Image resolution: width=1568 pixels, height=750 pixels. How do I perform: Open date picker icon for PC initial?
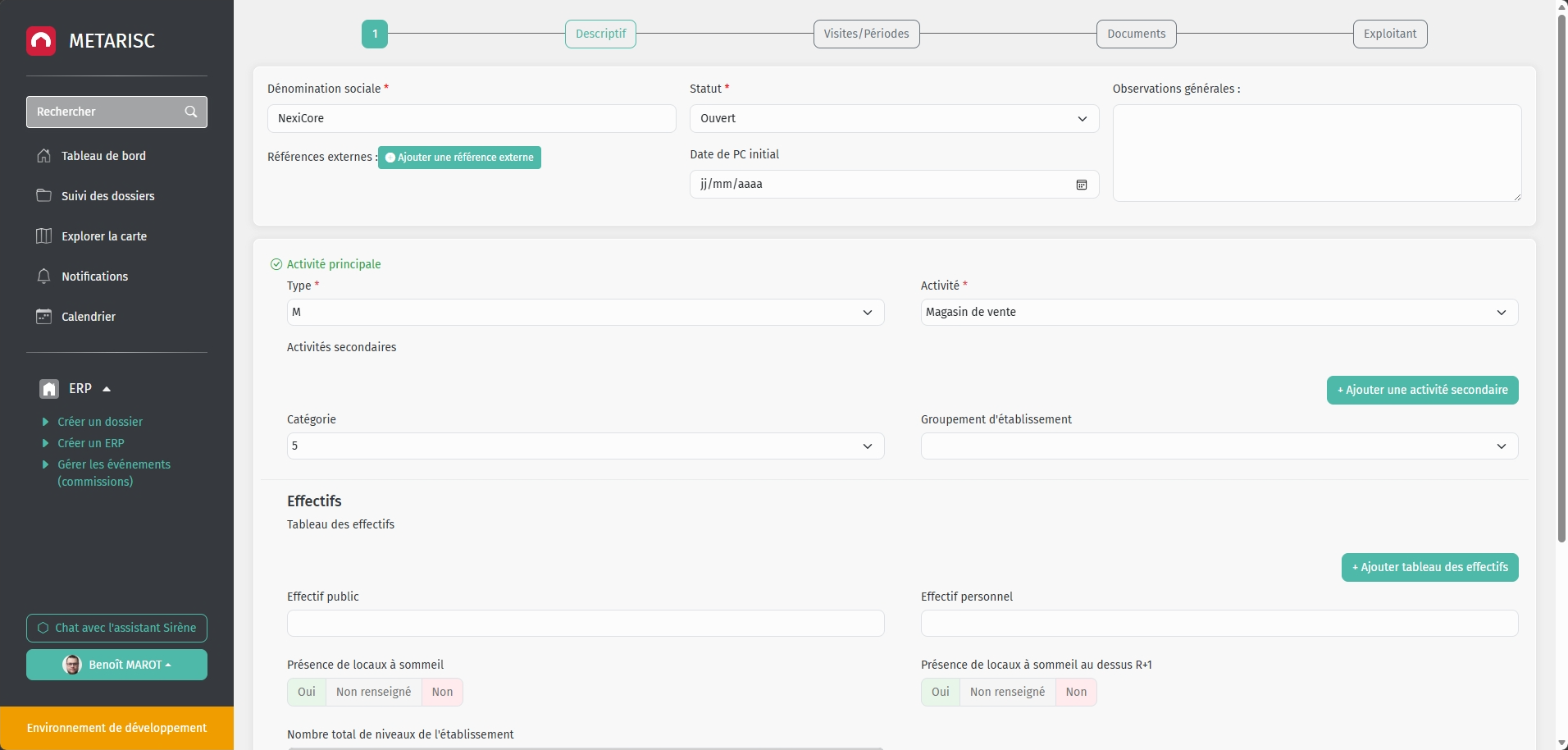pos(1082,185)
